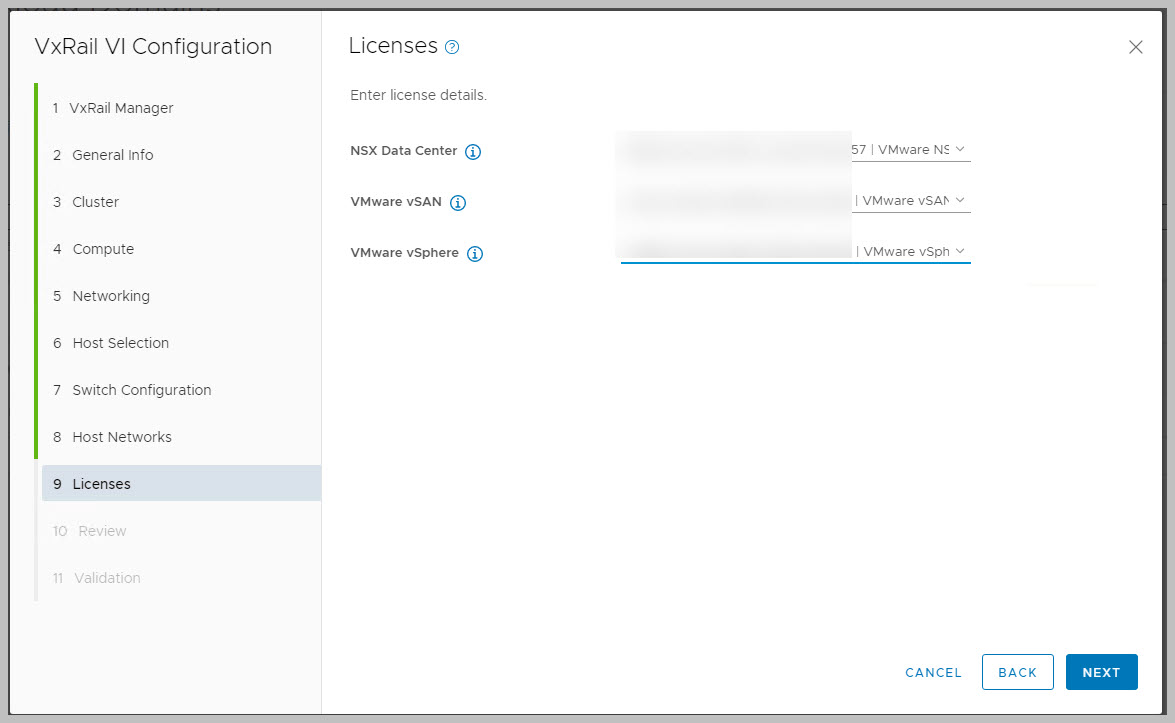The image size is (1175, 723).
Task: Open the Compute step
Action: 102,249
